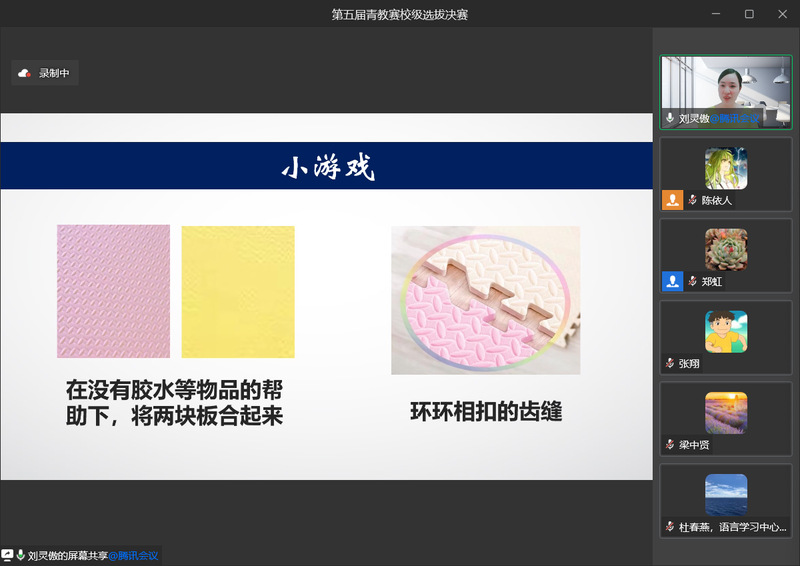
Task: Click 陈依人's green-haired anime avatar
Action: pos(725,168)
